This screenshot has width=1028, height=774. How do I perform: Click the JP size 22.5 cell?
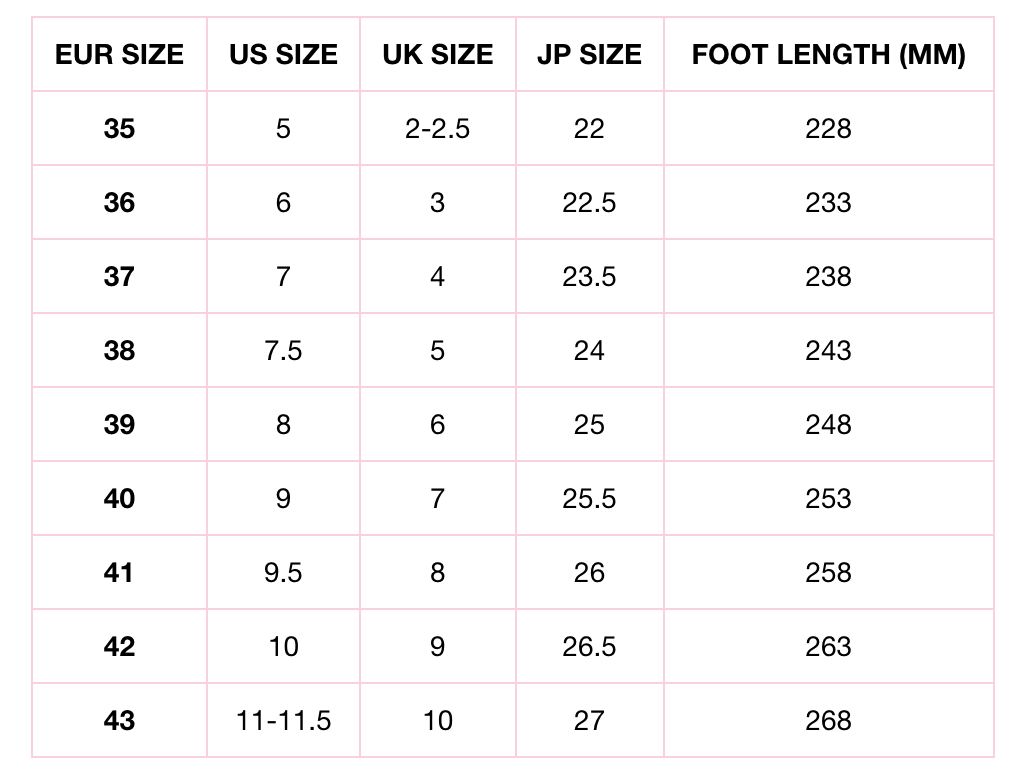coord(589,203)
